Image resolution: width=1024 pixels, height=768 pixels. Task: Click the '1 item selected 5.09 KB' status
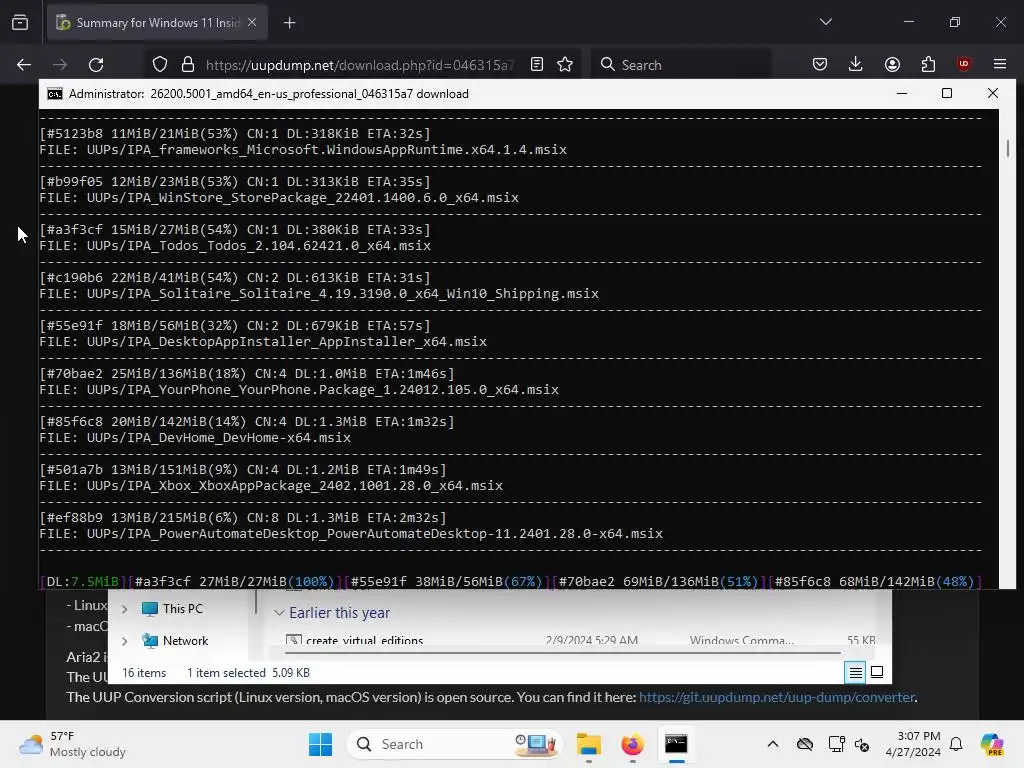248,673
